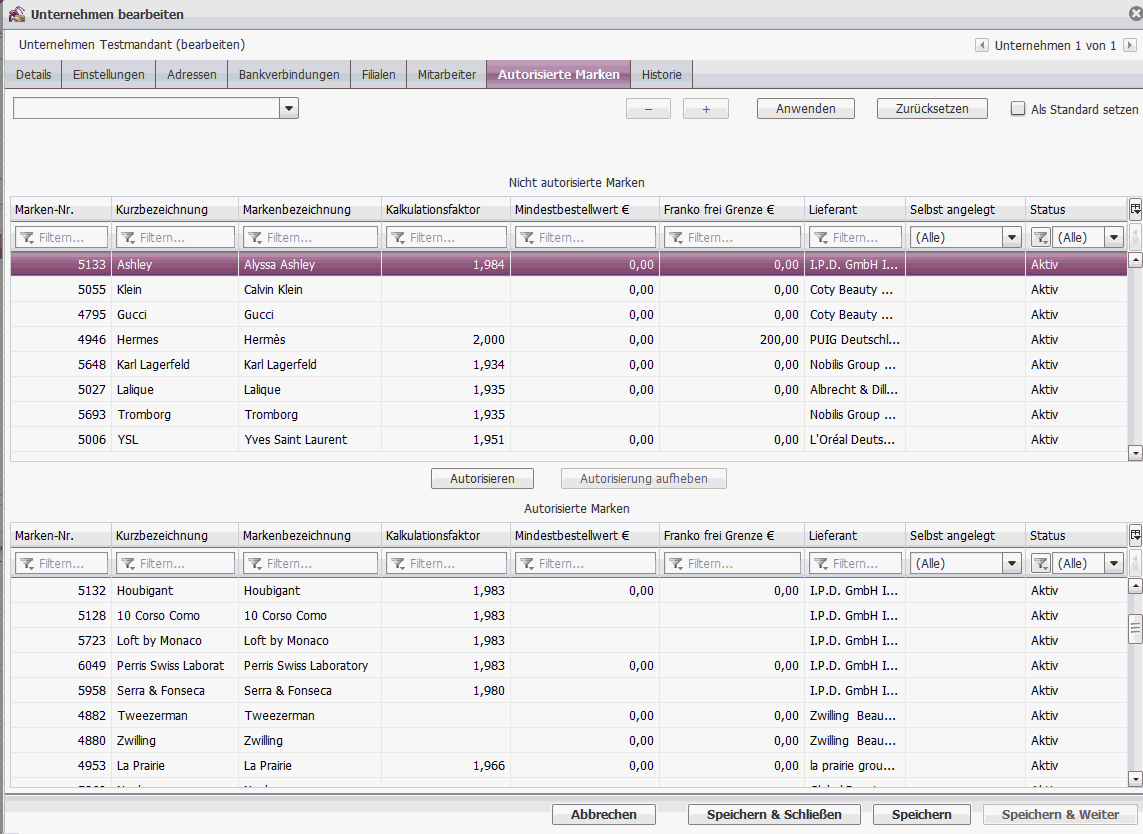Select the Calvin Klein brand row
The width and height of the screenshot is (1143, 834).
[x=569, y=289]
